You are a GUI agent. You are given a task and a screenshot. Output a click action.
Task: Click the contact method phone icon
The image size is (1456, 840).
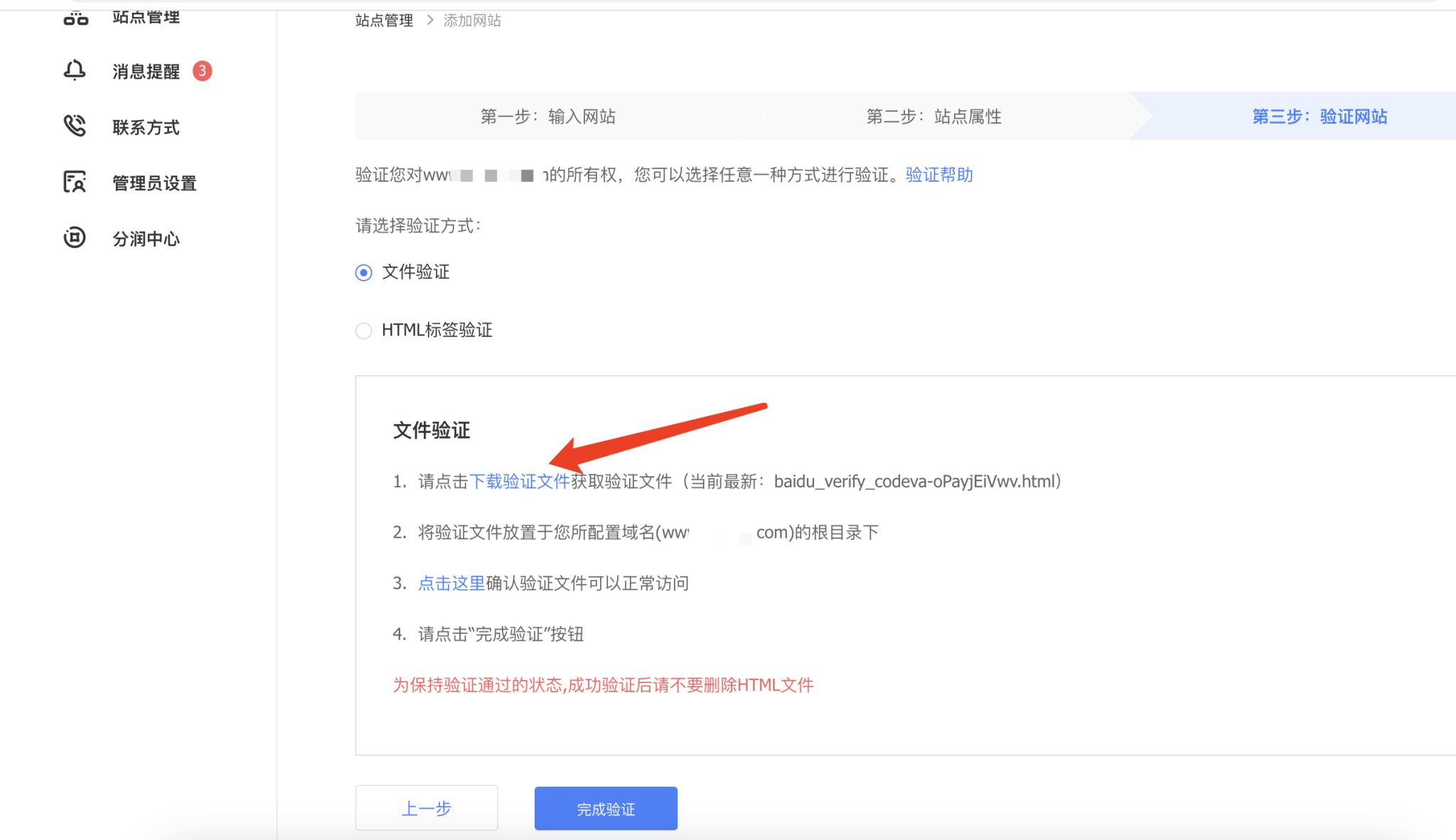[x=75, y=126]
